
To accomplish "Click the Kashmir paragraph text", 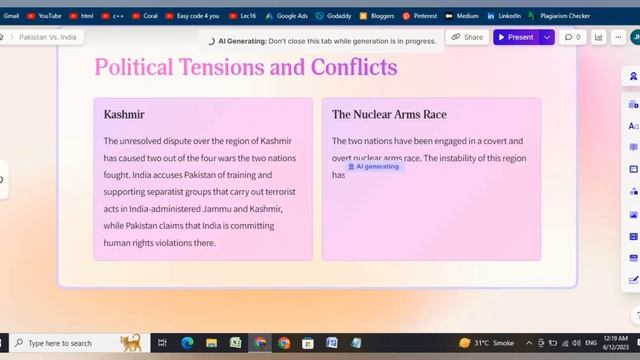I will click(x=200, y=191).
